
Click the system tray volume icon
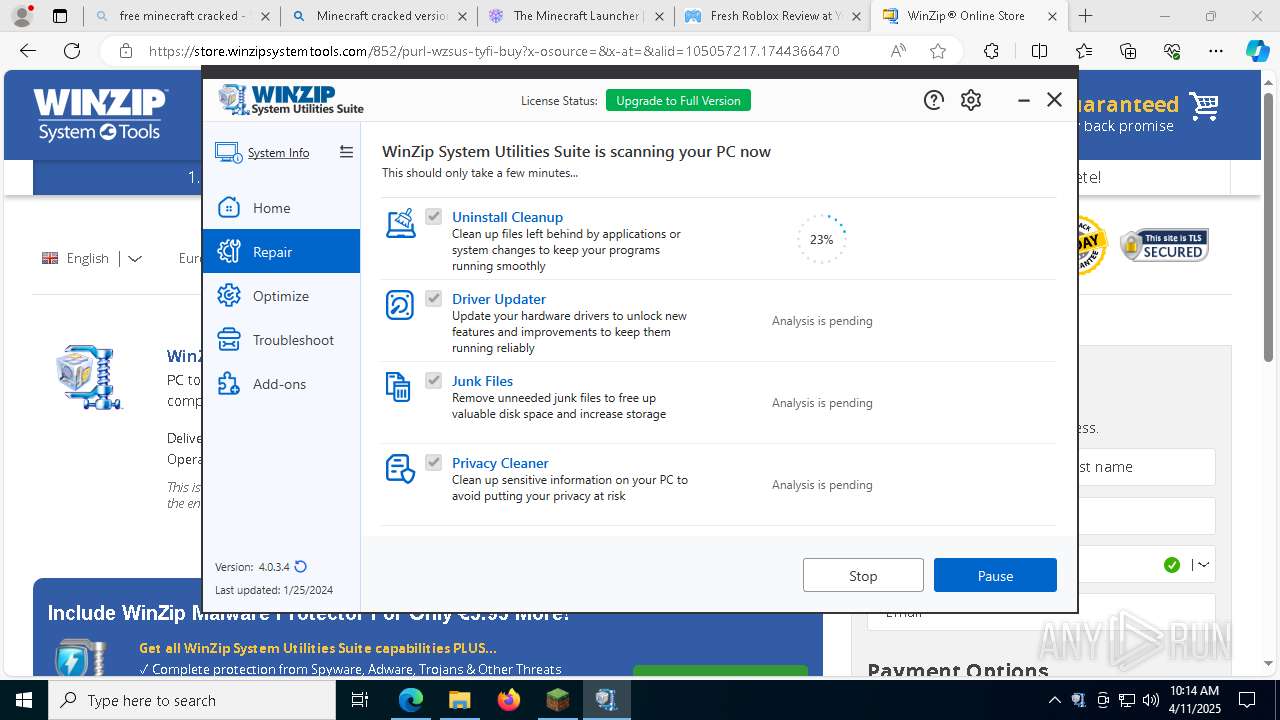click(x=1151, y=700)
